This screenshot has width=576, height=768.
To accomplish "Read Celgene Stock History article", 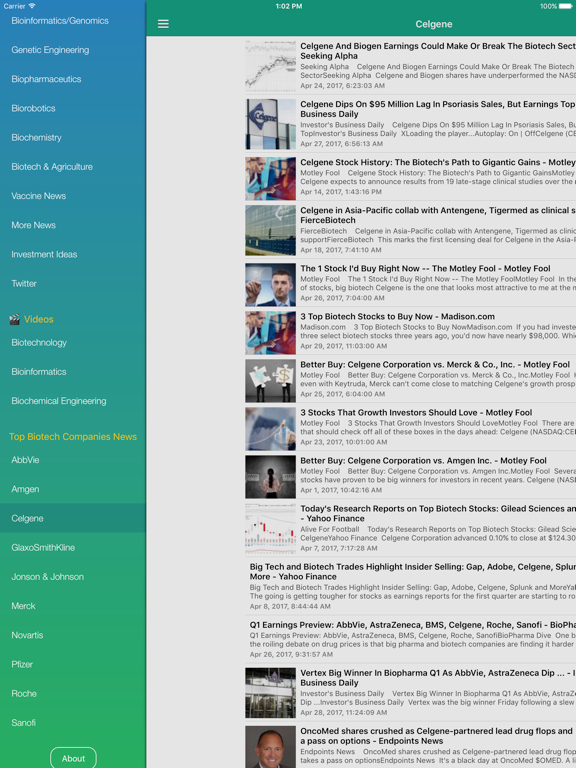I will pos(410,177).
